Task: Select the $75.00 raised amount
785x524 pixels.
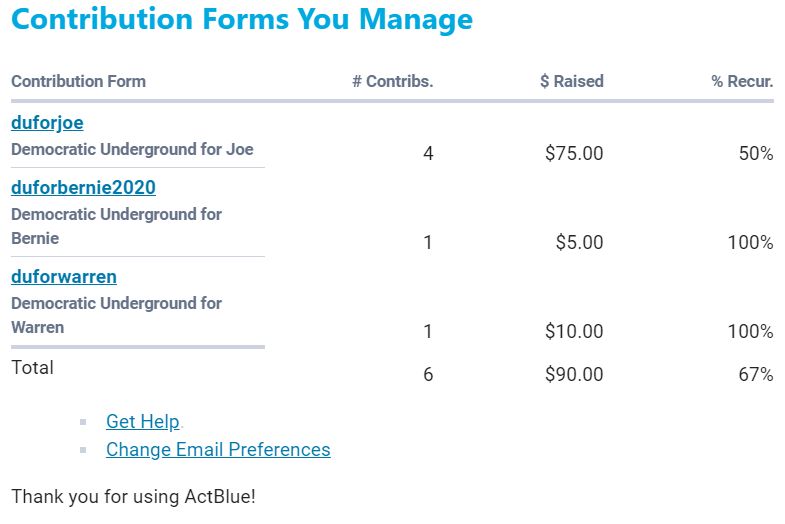Action: point(574,154)
